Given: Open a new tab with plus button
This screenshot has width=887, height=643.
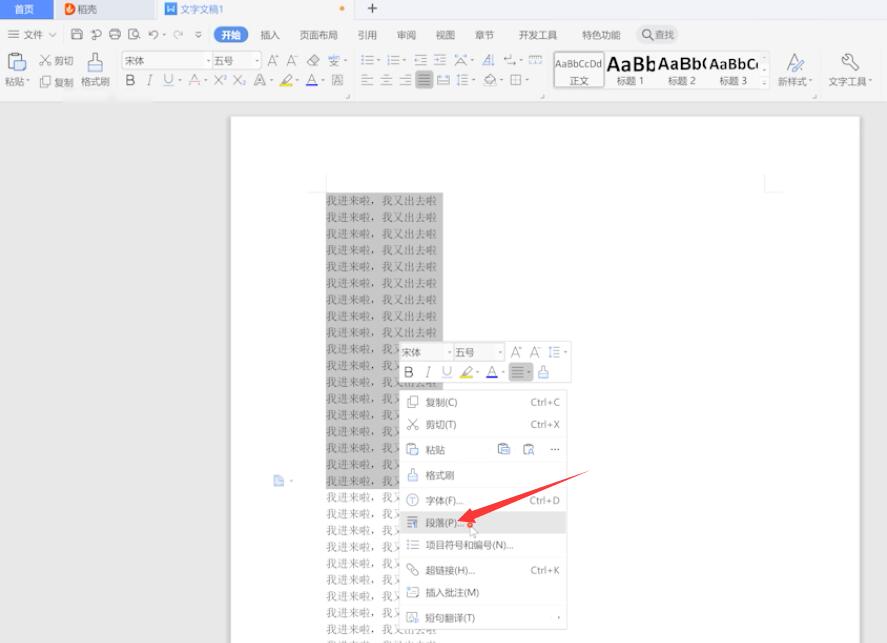Looking at the screenshot, I should [x=372, y=8].
